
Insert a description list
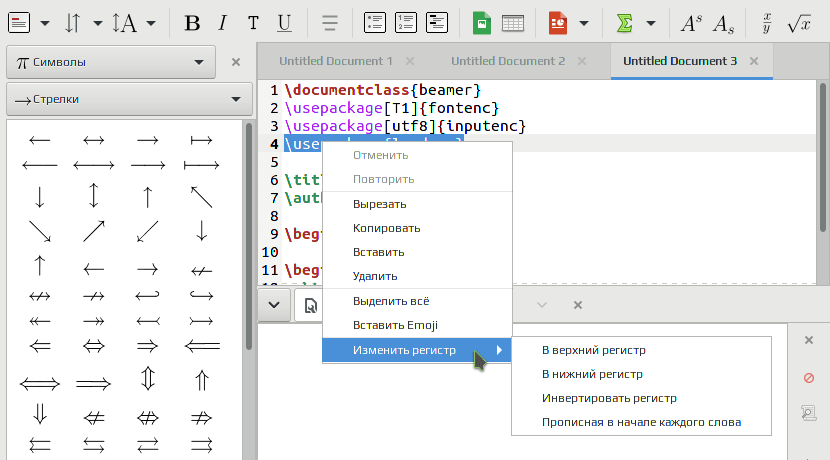pyautogui.click(x=437, y=23)
